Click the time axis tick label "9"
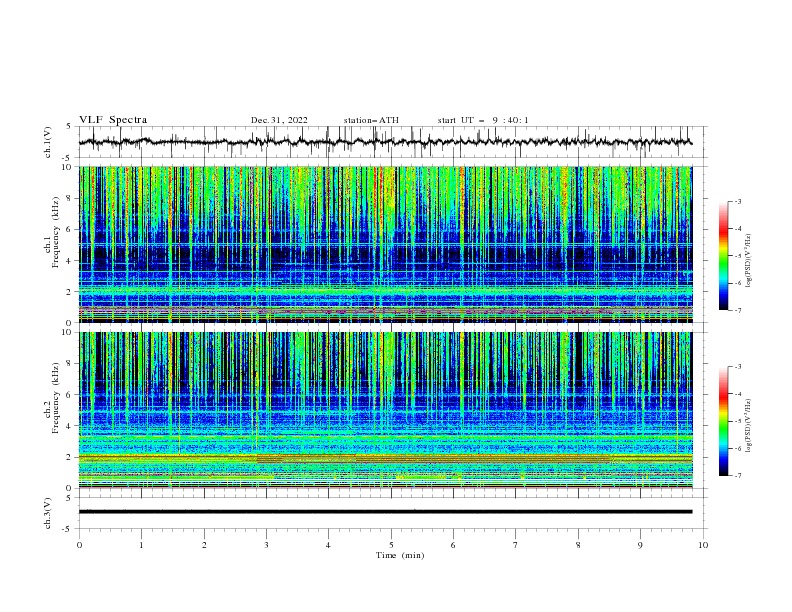Image resolution: width=792 pixels, height=612 pixels. pyautogui.click(x=640, y=545)
